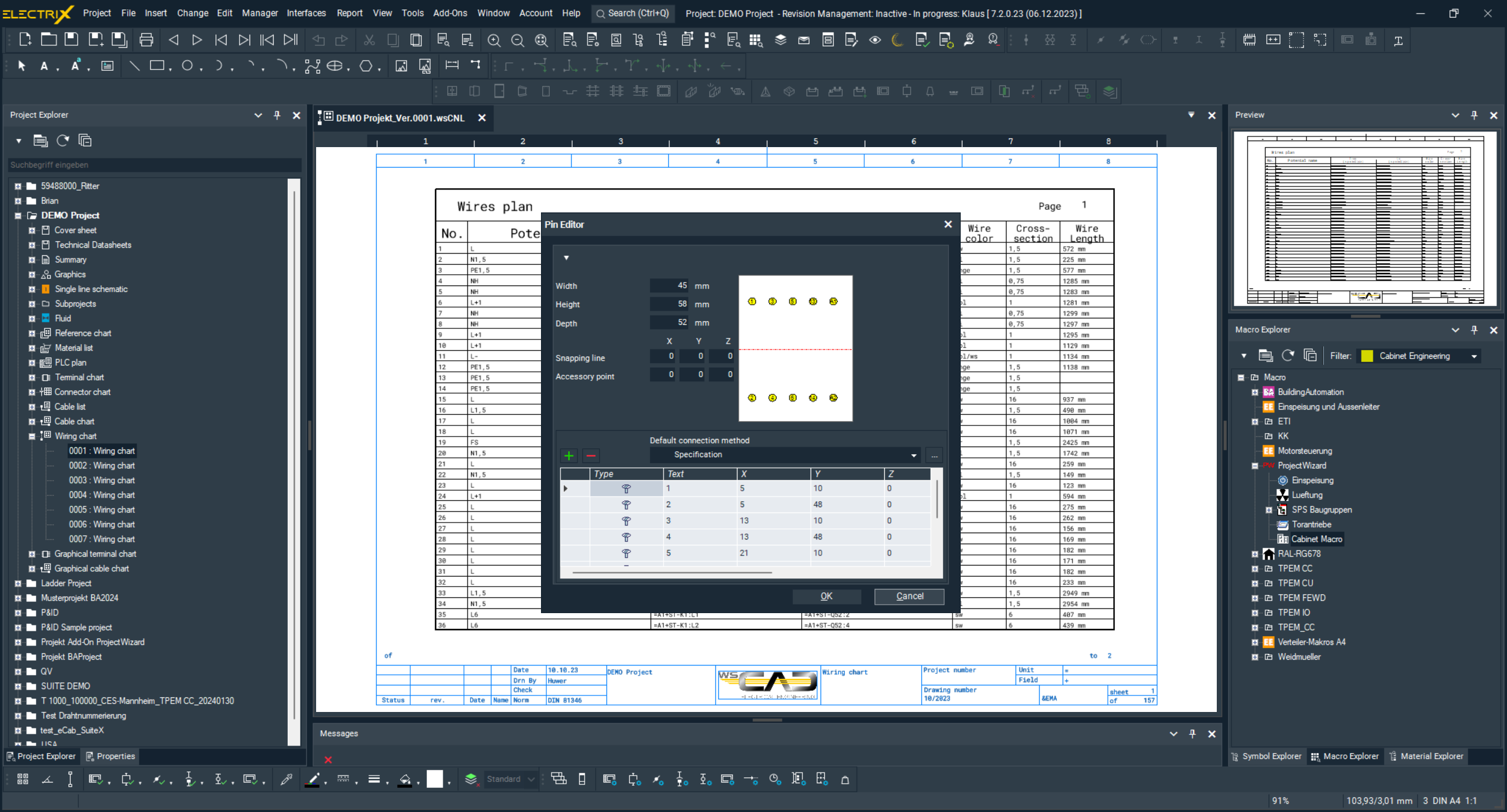This screenshot has height=812, width=1507.
Task: Collapse the Wiring chart tree node
Action: click(x=32, y=436)
